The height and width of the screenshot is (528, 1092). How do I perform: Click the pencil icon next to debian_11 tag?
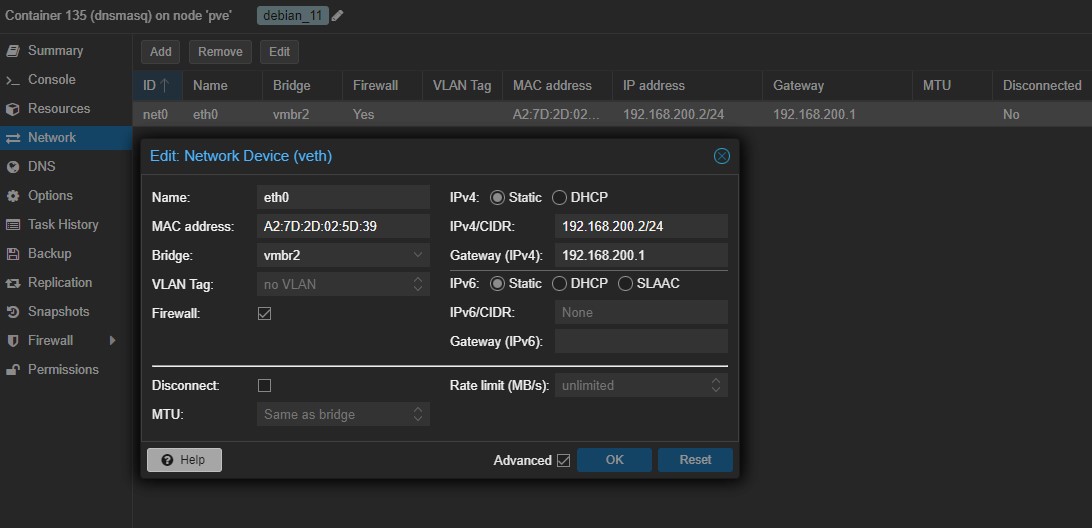click(x=338, y=16)
